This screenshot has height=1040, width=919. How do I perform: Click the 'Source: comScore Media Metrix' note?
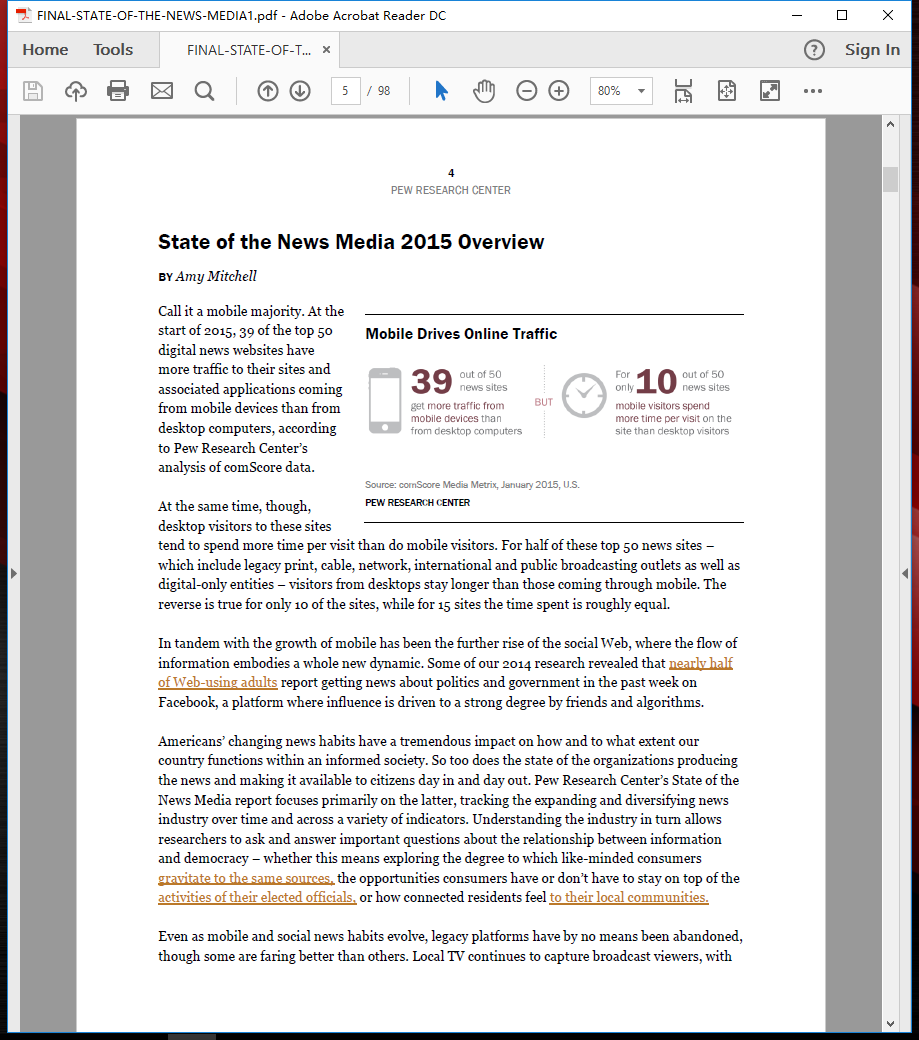472,485
